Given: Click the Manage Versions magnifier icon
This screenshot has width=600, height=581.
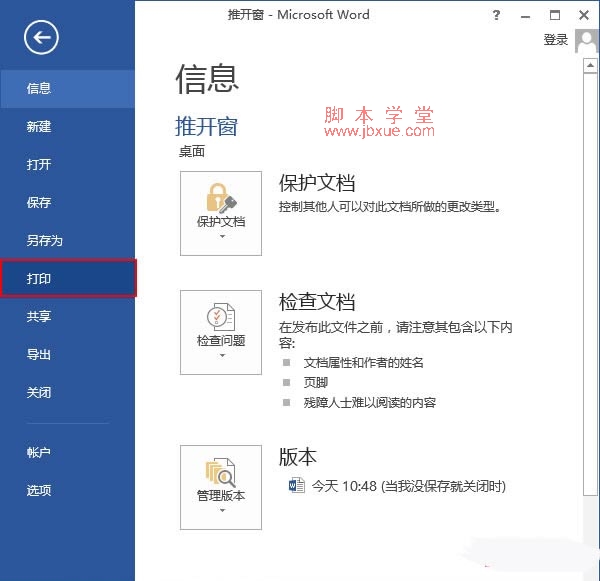Looking at the screenshot, I should [x=221, y=472].
